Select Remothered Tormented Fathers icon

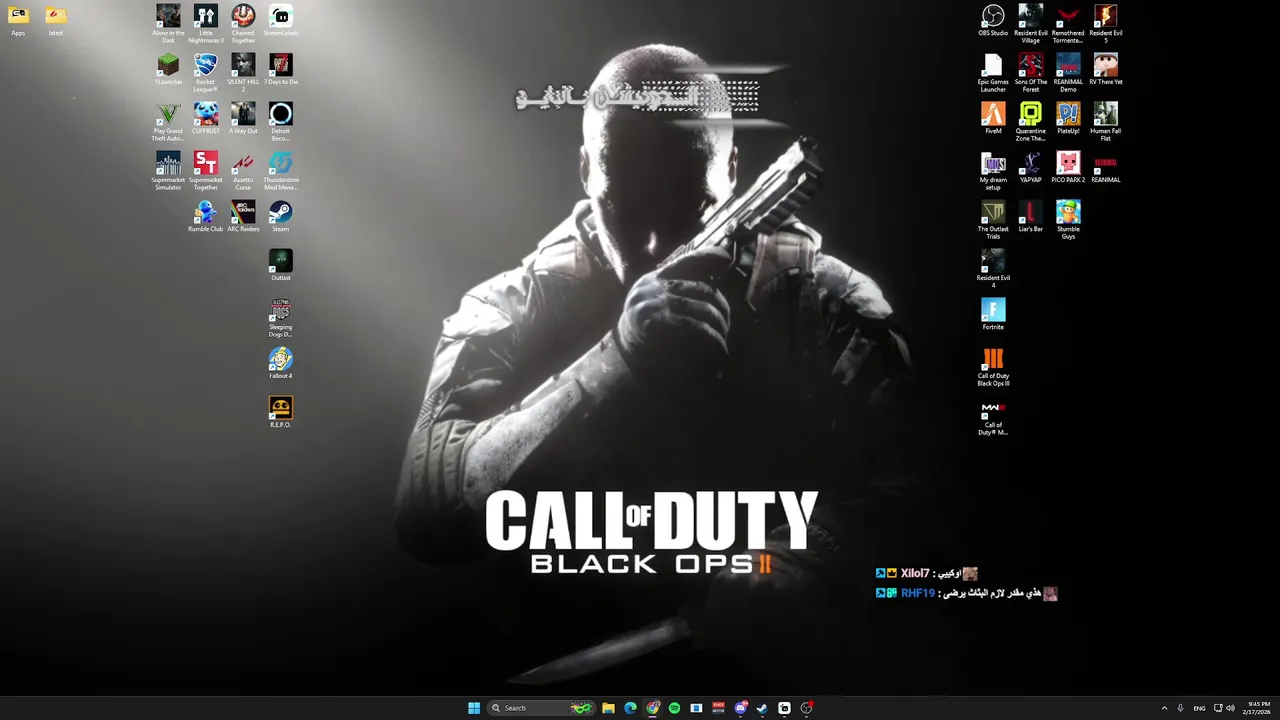point(1068,24)
